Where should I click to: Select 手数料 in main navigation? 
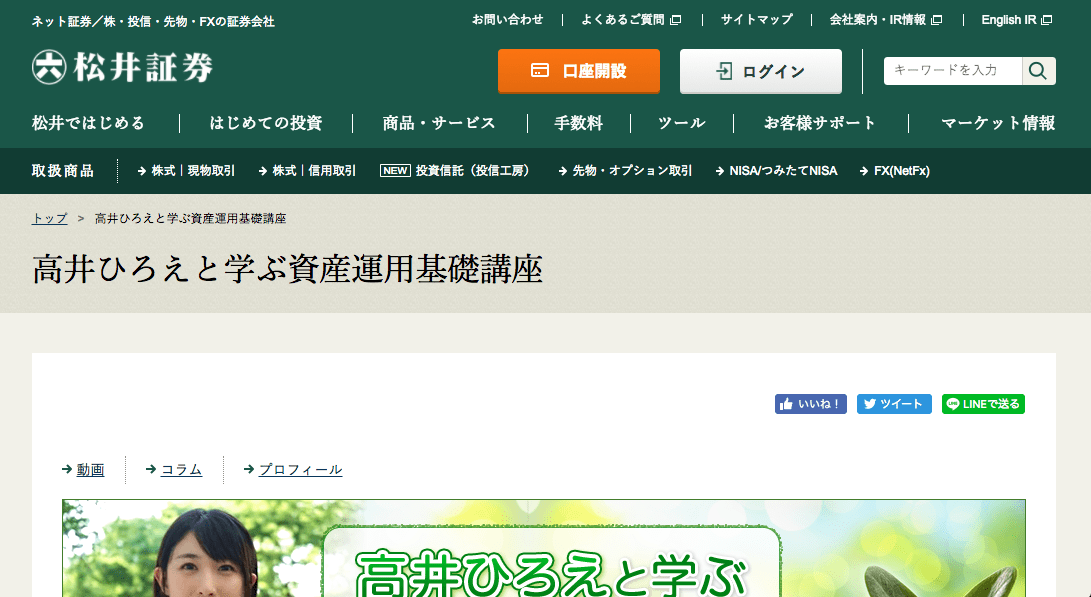(x=579, y=123)
